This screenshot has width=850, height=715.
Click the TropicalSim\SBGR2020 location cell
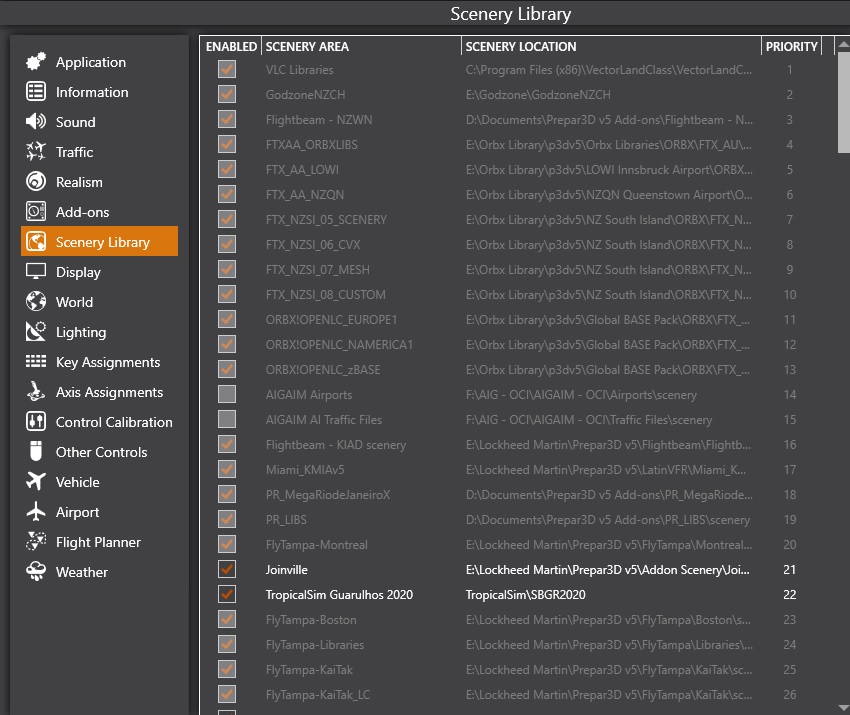point(525,595)
